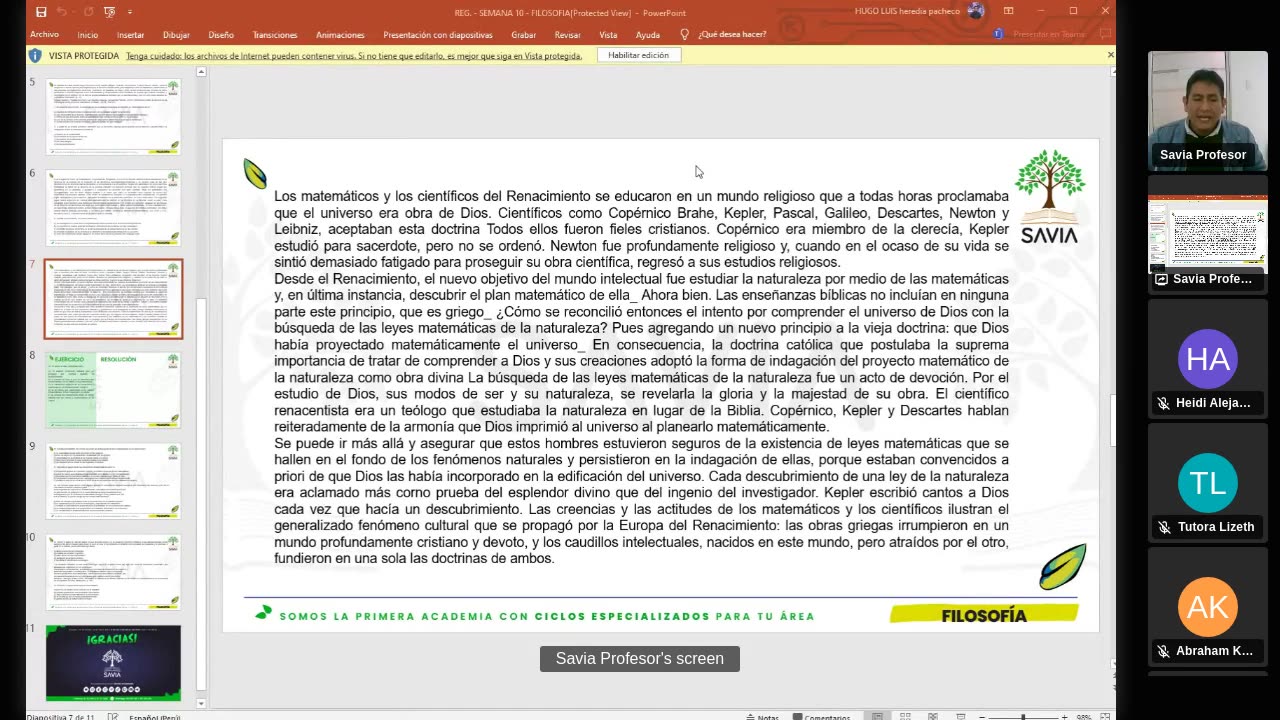Click Presentar en Teams button
The width and height of the screenshot is (1280, 720).
[x=1040, y=34]
